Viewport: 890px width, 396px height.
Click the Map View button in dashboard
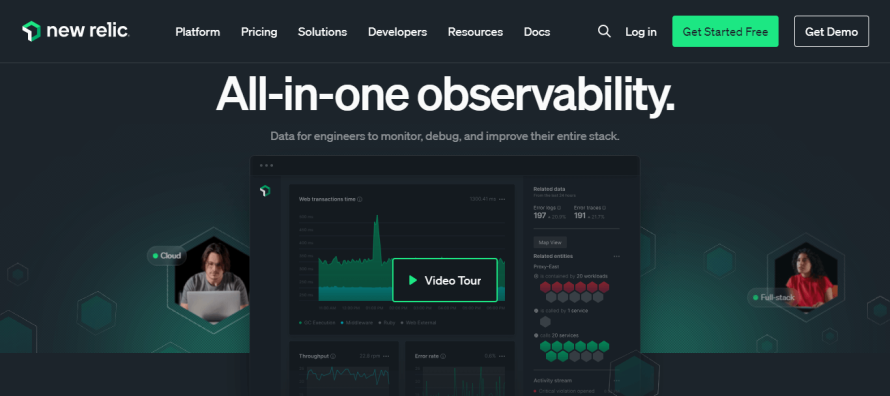point(550,242)
